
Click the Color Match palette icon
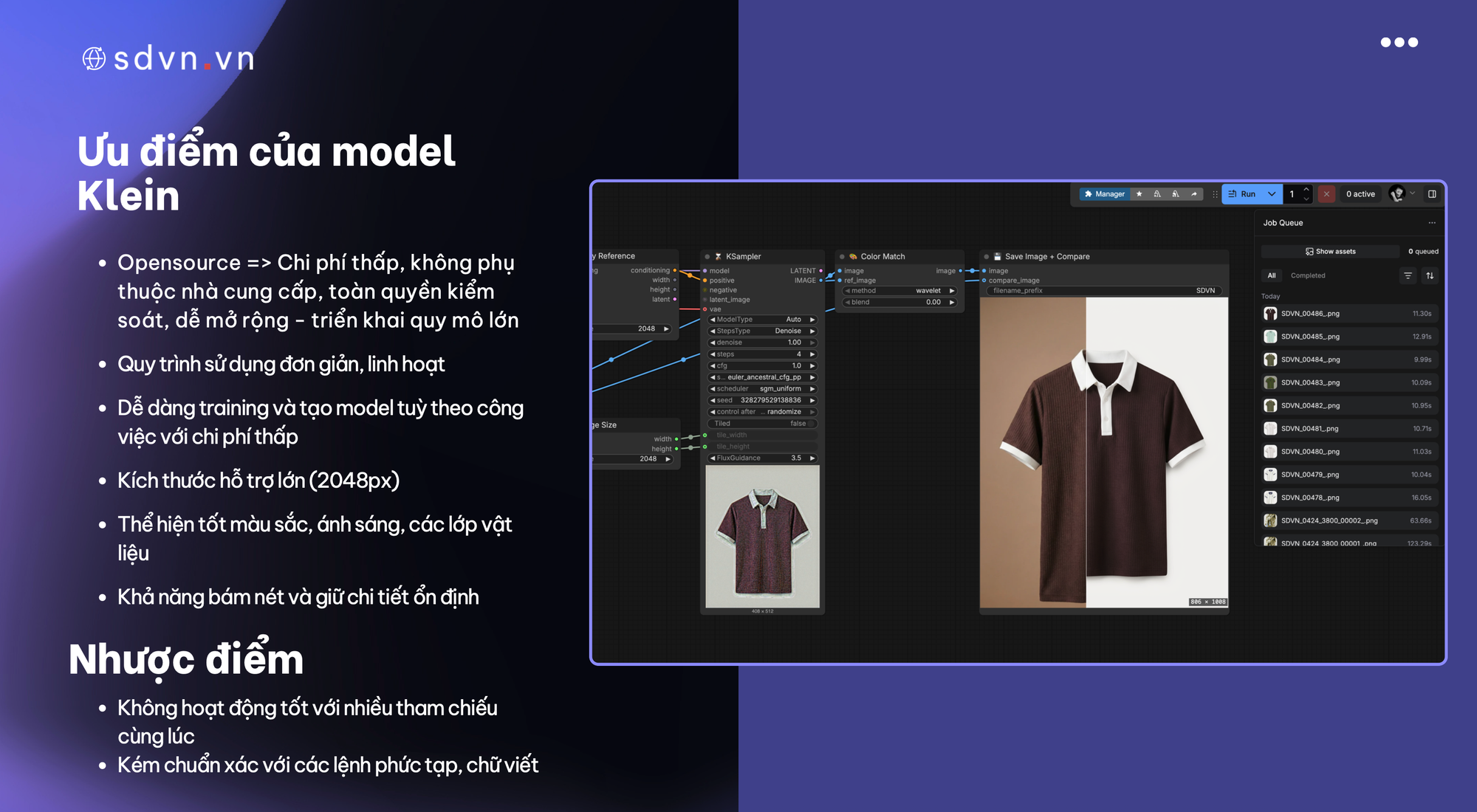coord(853,257)
